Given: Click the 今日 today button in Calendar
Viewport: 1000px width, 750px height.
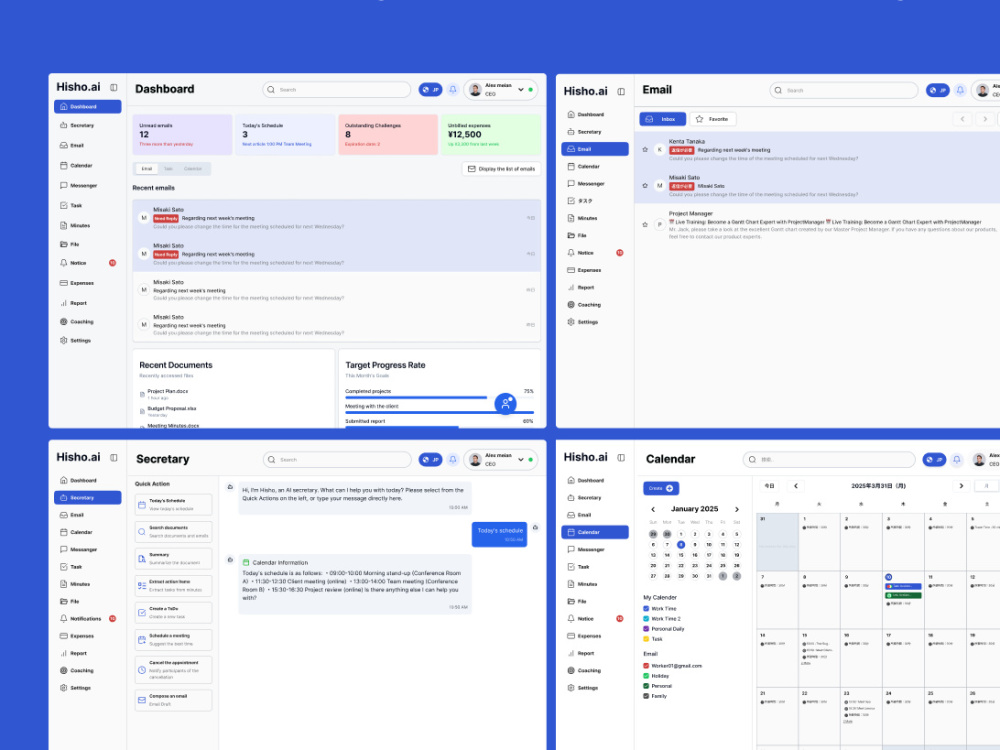Looking at the screenshot, I should click(770, 486).
